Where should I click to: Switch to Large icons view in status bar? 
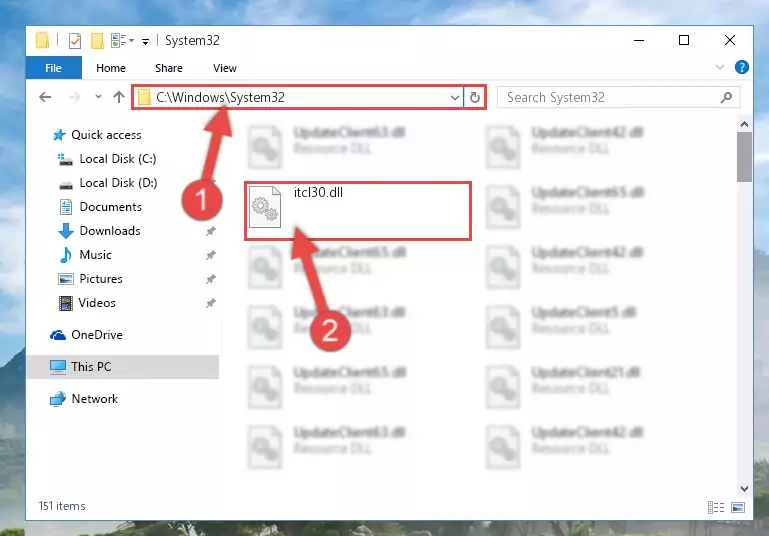pos(738,507)
